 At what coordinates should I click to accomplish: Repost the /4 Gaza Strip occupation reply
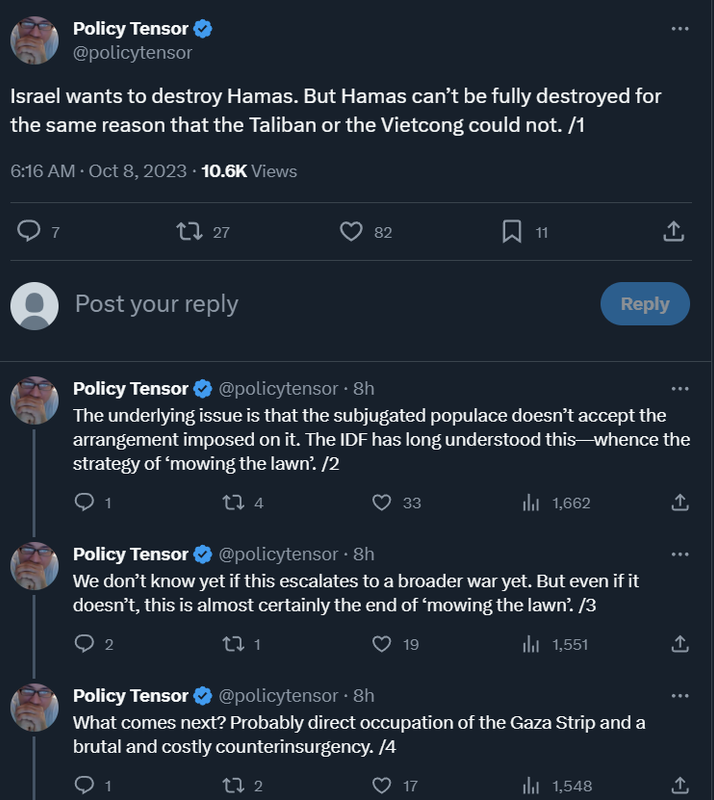pyautogui.click(x=232, y=786)
